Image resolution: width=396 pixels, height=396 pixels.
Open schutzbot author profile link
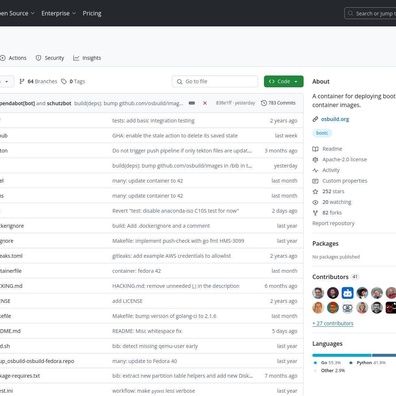coord(59,103)
